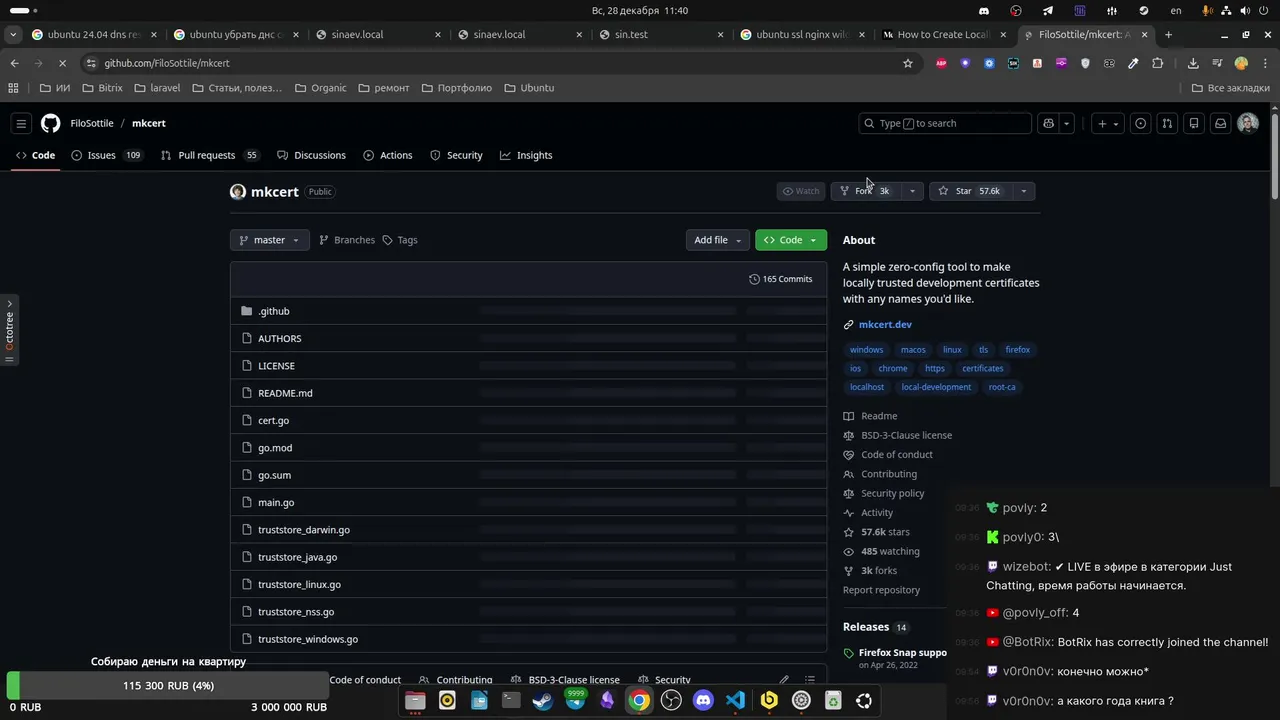Open GitHub repositories shortcut icon in header
This screenshot has width=1280, height=720.
1194,123
